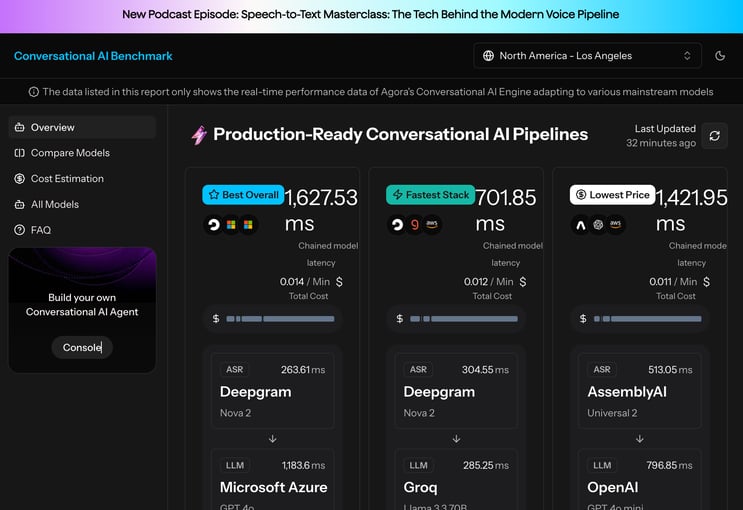Toggle dark mode with the moon icon
This screenshot has width=743, height=510.
coord(720,56)
